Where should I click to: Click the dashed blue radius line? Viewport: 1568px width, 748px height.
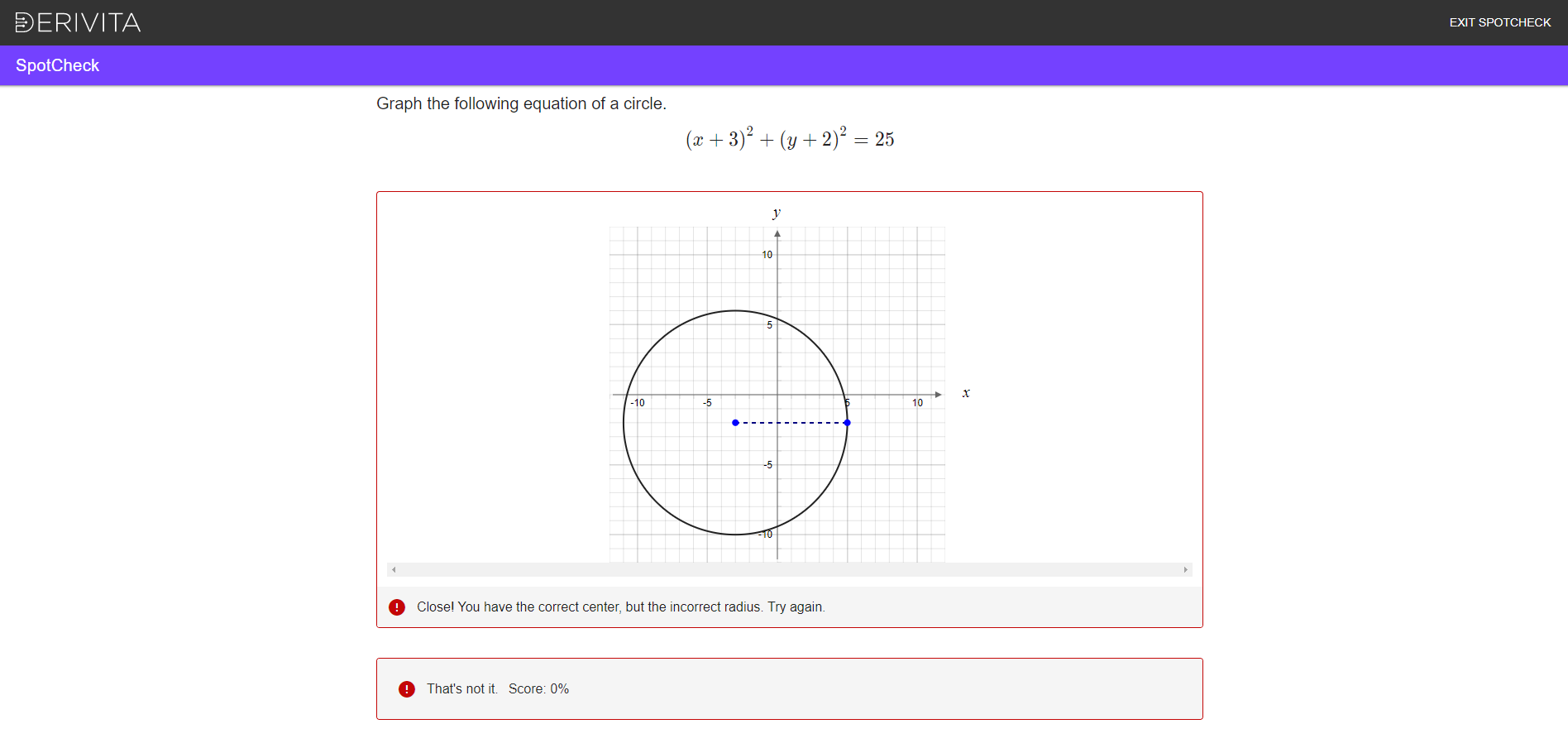click(x=791, y=423)
